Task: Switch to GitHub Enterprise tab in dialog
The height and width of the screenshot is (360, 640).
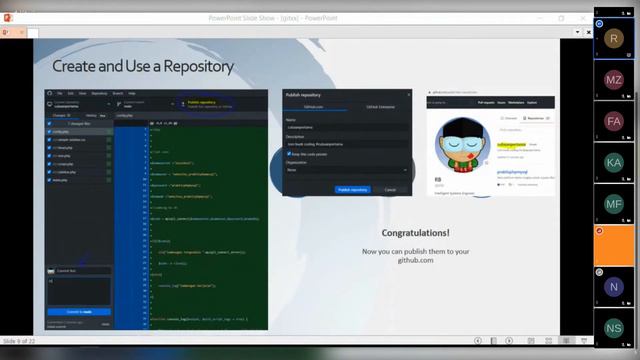Action: pos(380,107)
